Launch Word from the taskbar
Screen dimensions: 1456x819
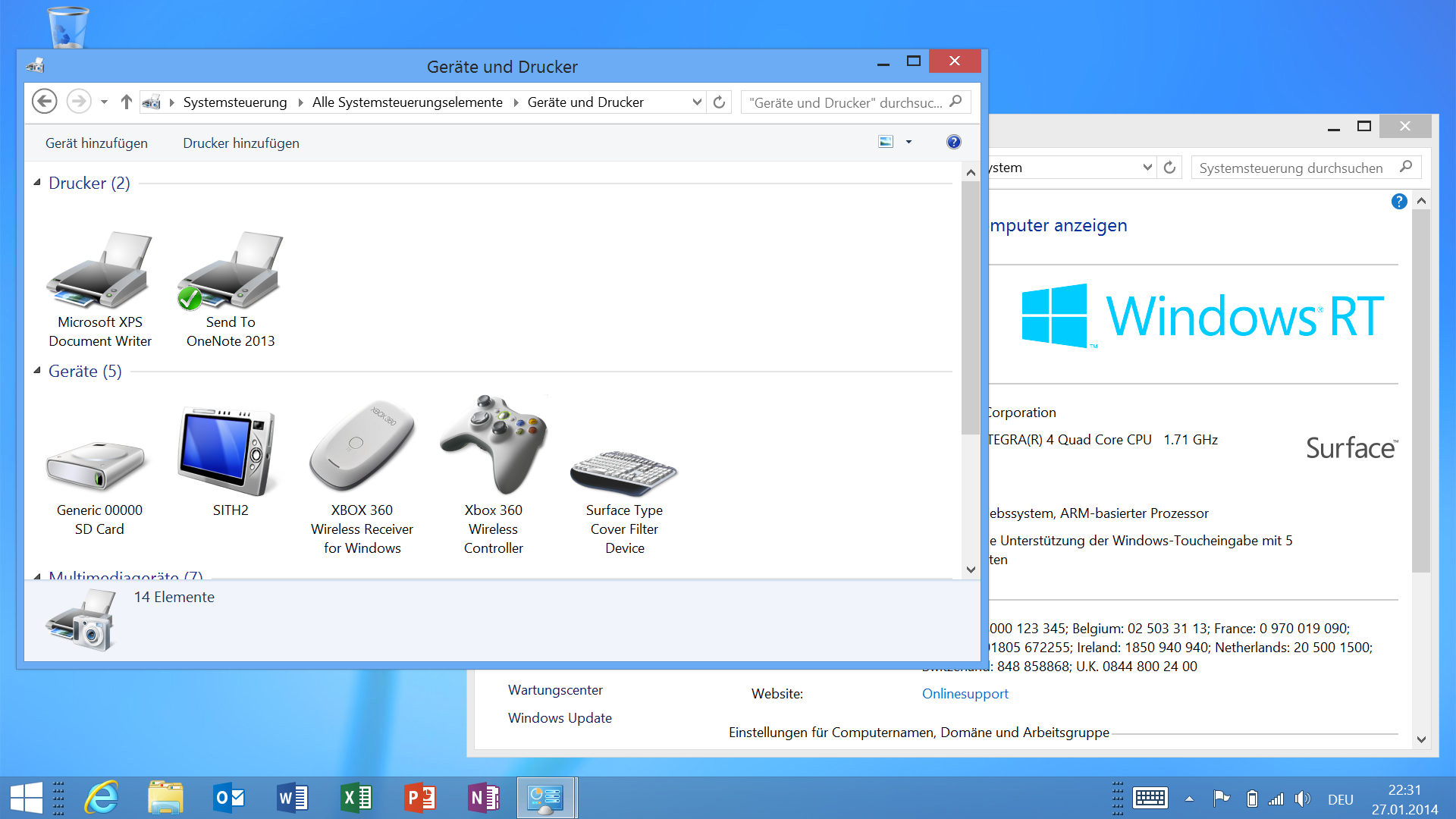[x=293, y=798]
